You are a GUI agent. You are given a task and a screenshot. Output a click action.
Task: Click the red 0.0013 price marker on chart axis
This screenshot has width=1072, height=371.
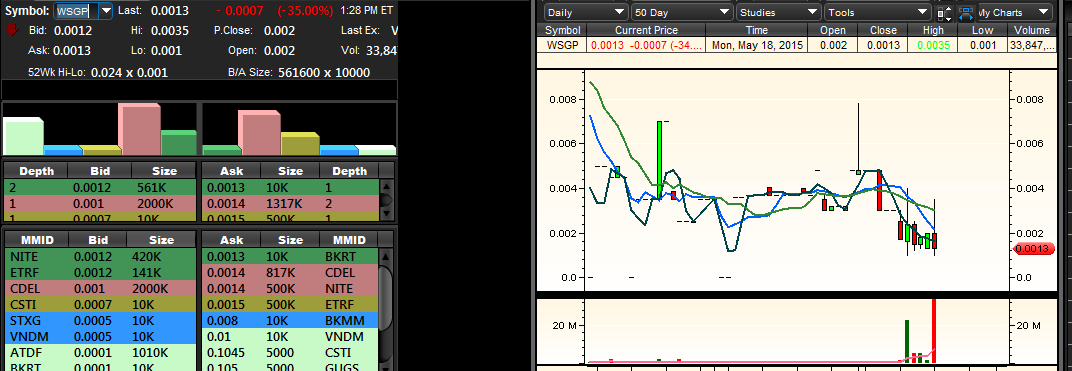[x=1034, y=249]
